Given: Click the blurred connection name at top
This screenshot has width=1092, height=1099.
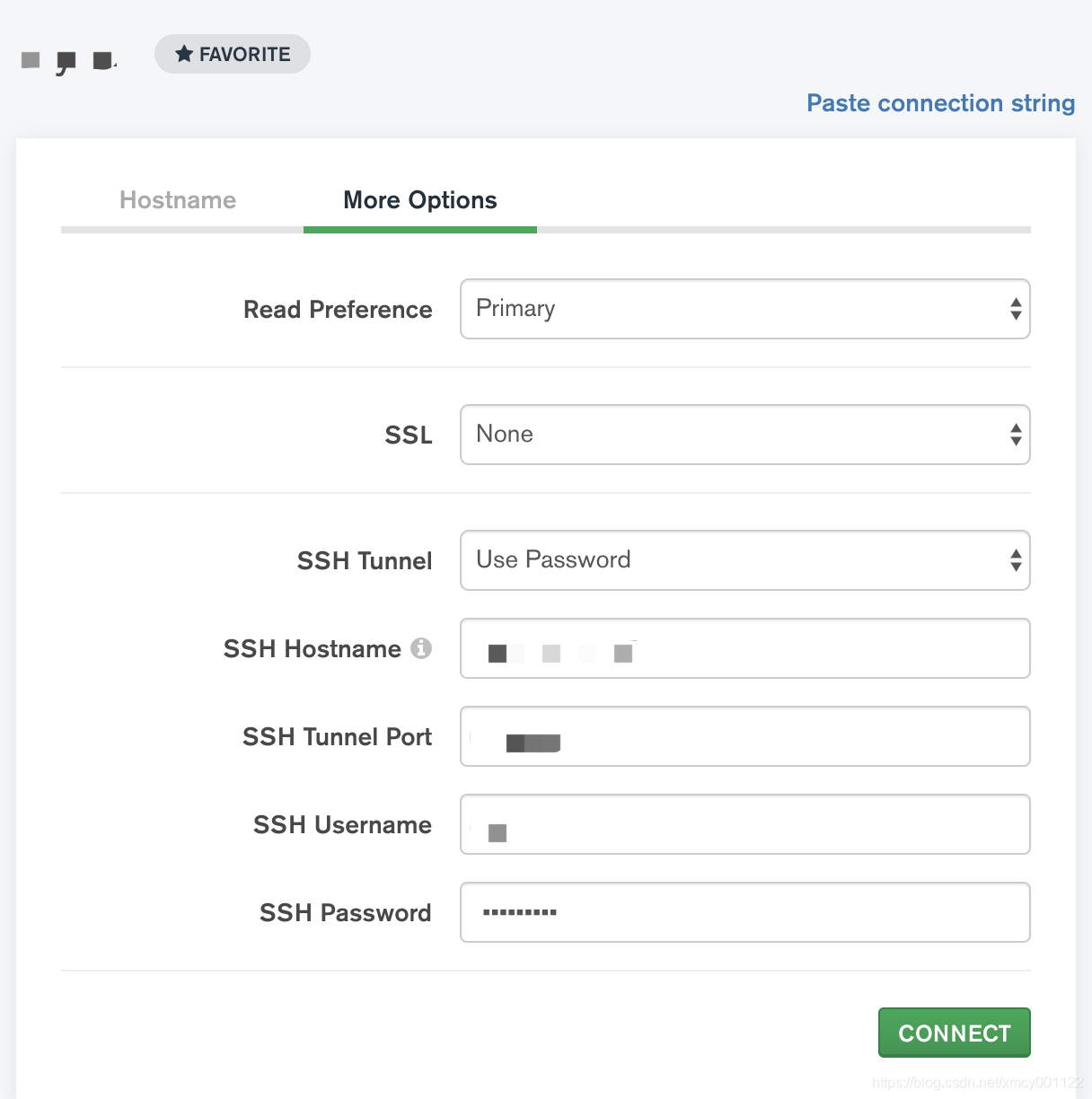Looking at the screenshot, I should 69,62.
